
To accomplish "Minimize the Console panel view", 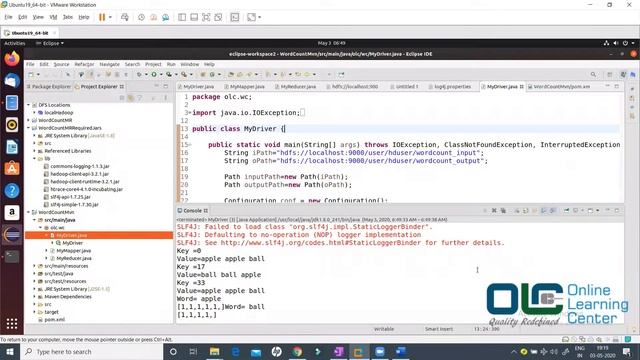I will pos(607,211).
